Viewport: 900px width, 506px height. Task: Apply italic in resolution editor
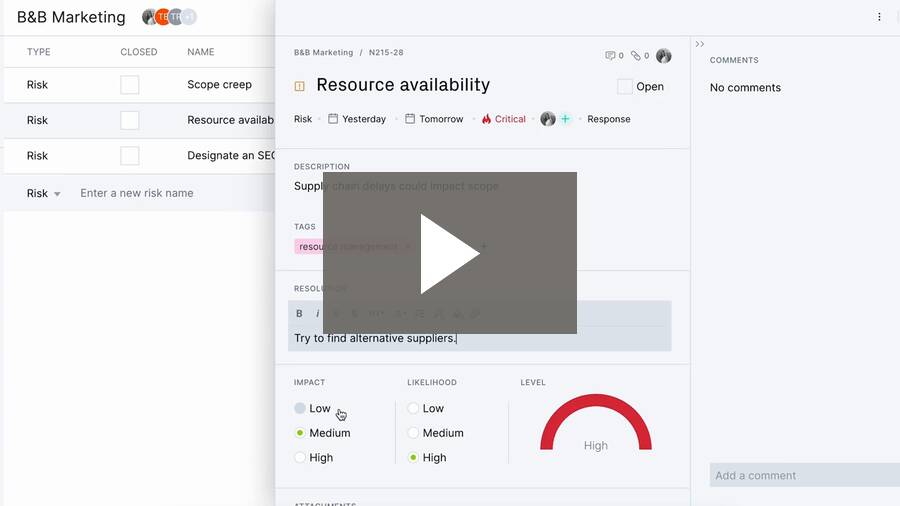click(317, 314)
